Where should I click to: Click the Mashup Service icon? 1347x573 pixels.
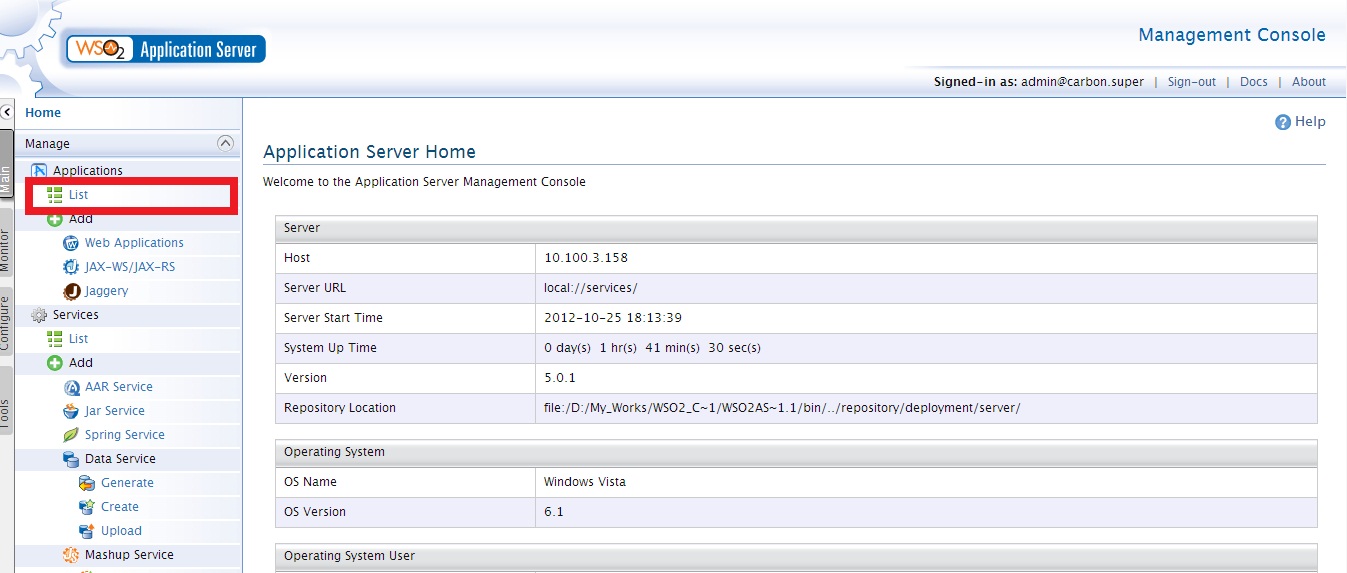click(x=71, y=555)
